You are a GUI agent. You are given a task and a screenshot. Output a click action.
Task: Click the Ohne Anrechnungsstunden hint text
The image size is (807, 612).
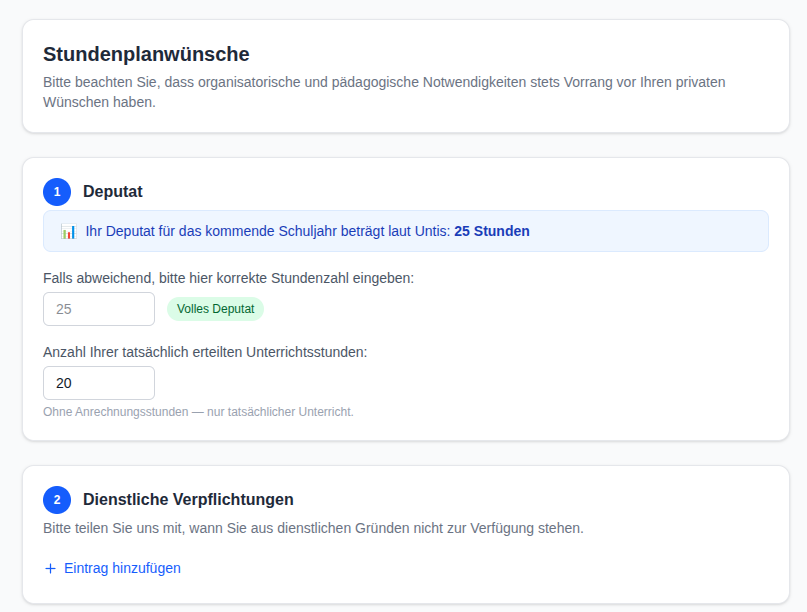coord(197,411)
